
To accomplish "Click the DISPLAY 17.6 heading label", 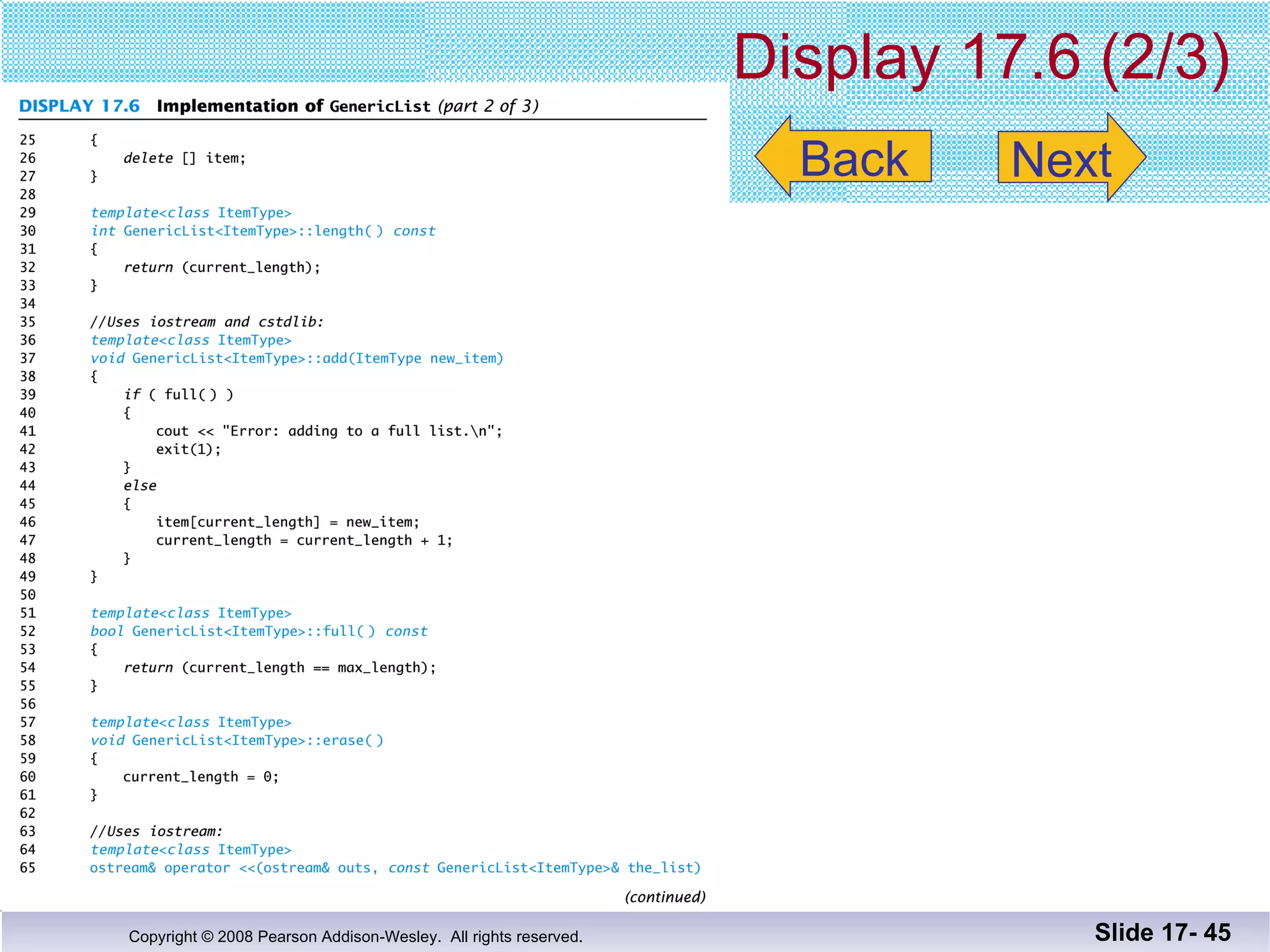I will [79, 106].
